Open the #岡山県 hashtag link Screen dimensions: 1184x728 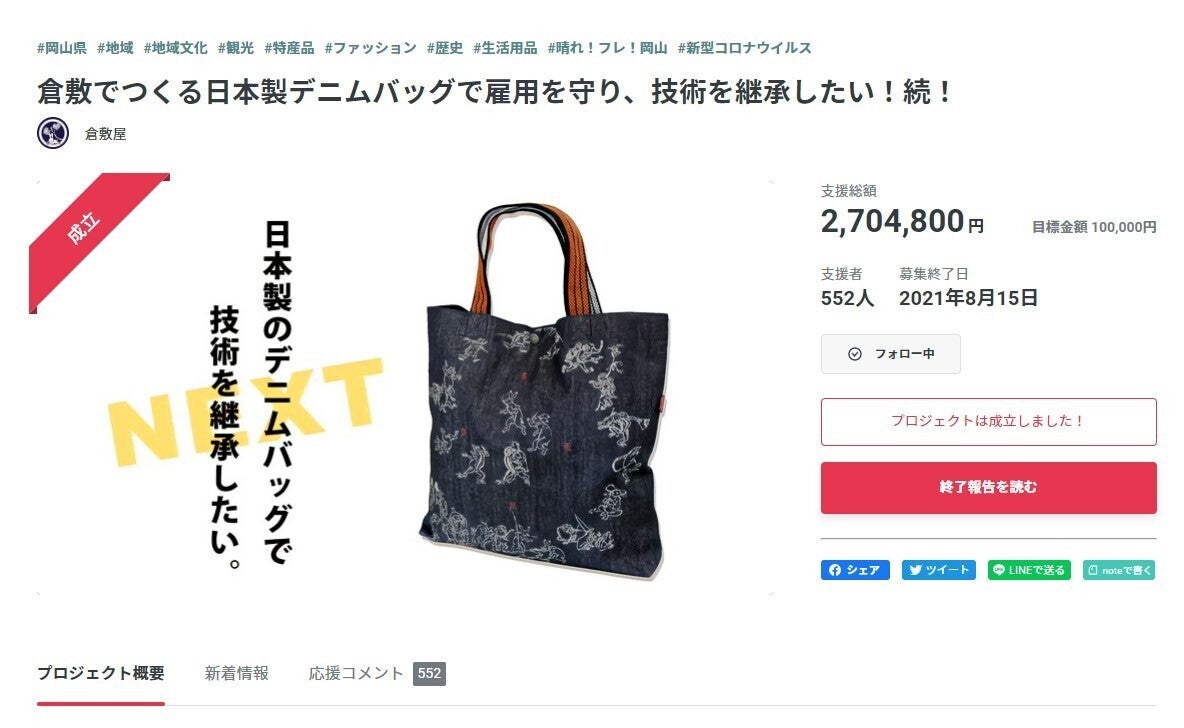(62, 48)
